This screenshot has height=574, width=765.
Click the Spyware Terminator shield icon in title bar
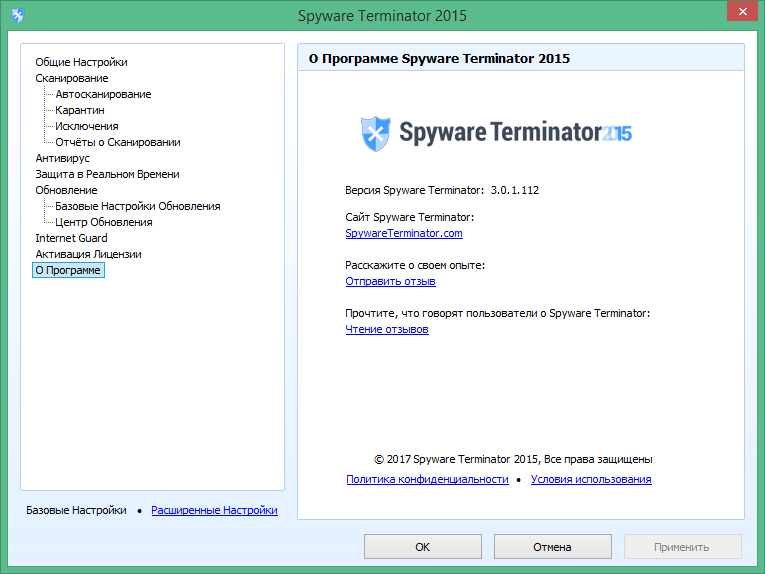[18, 15]
